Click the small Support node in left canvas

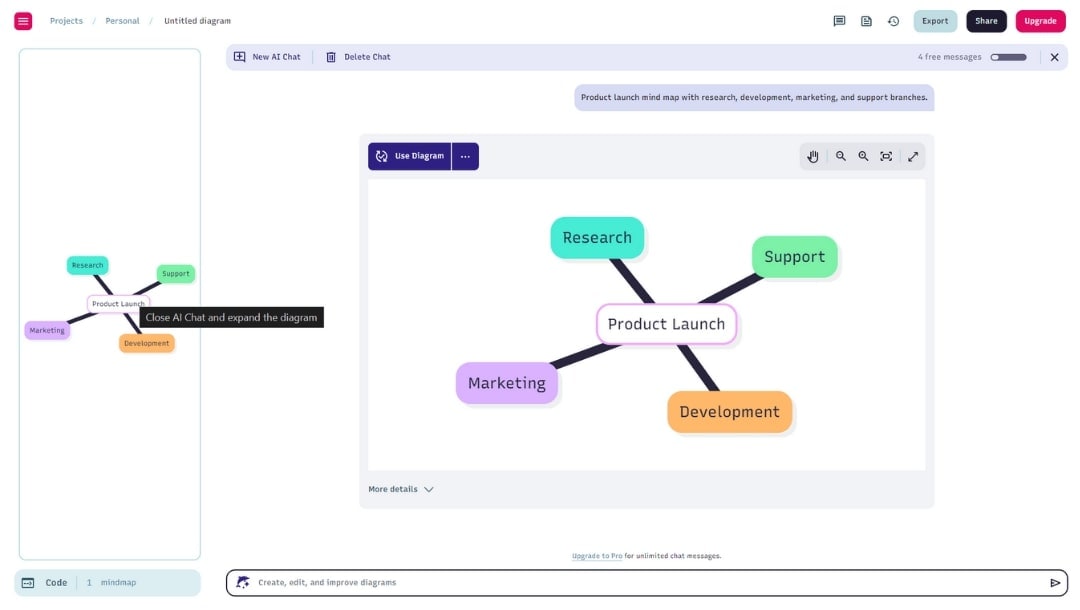[x=176, y=273]
